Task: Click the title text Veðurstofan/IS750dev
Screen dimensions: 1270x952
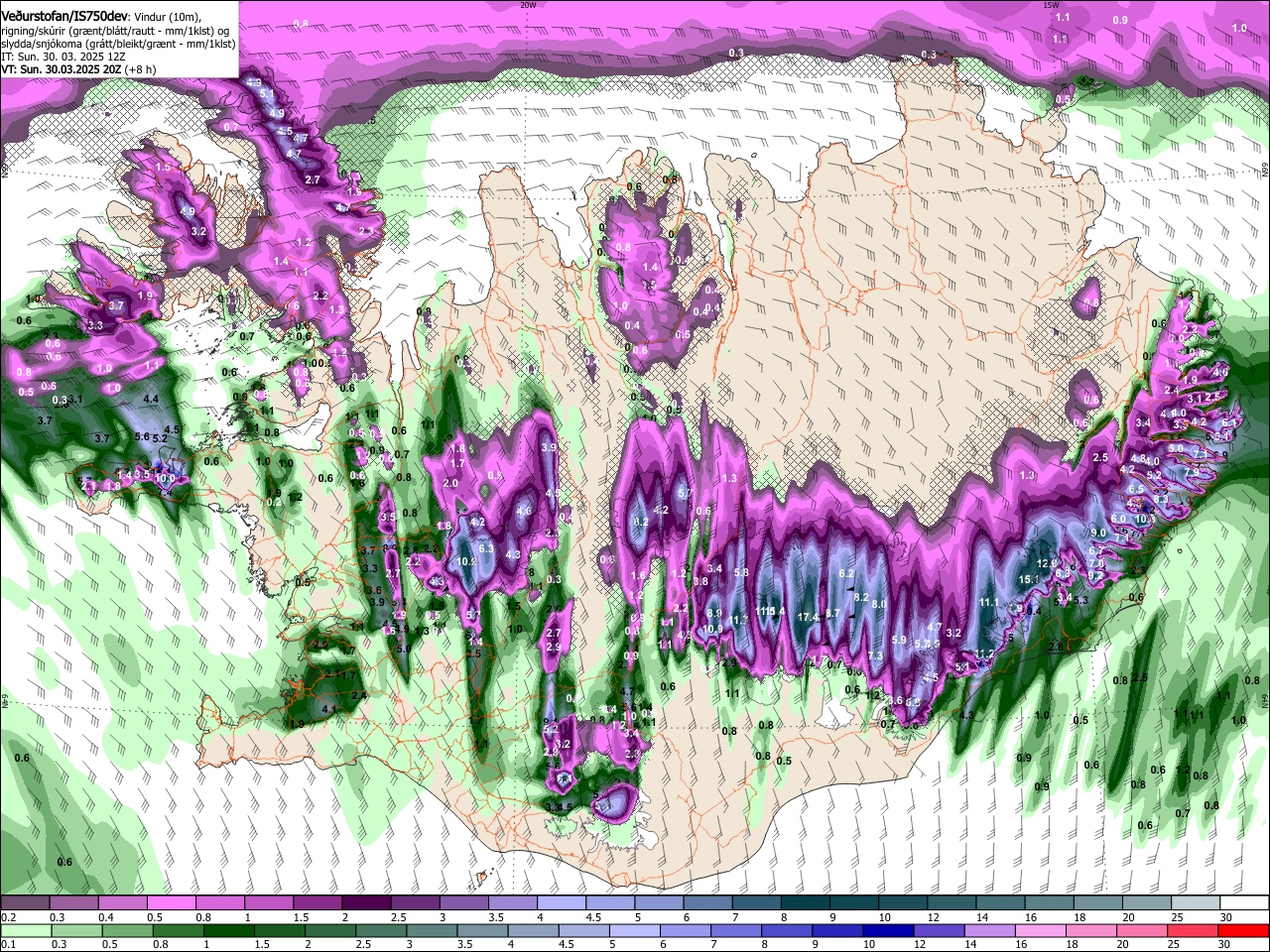Action: [64, 17]
